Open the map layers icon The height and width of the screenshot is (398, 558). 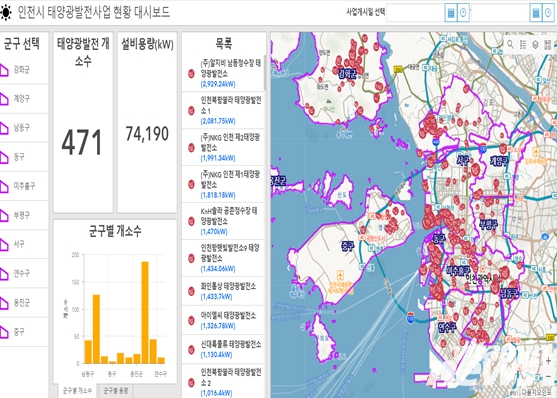[535, 44]
